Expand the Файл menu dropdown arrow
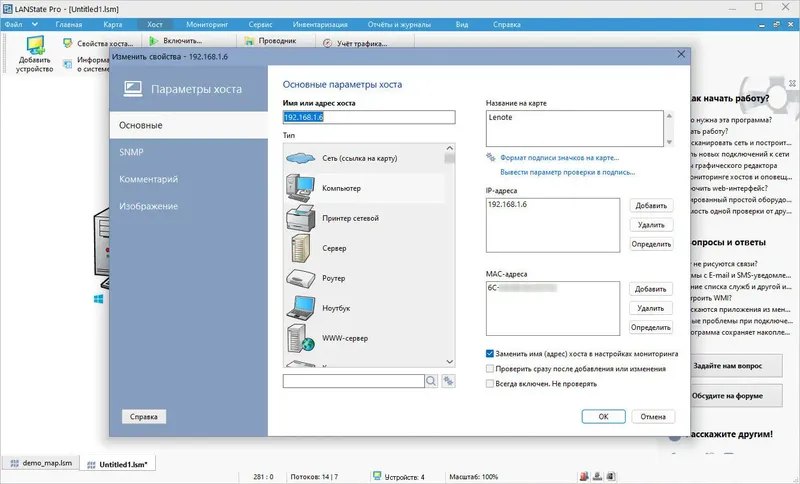The image size is (800, 484). click(35, 24)
